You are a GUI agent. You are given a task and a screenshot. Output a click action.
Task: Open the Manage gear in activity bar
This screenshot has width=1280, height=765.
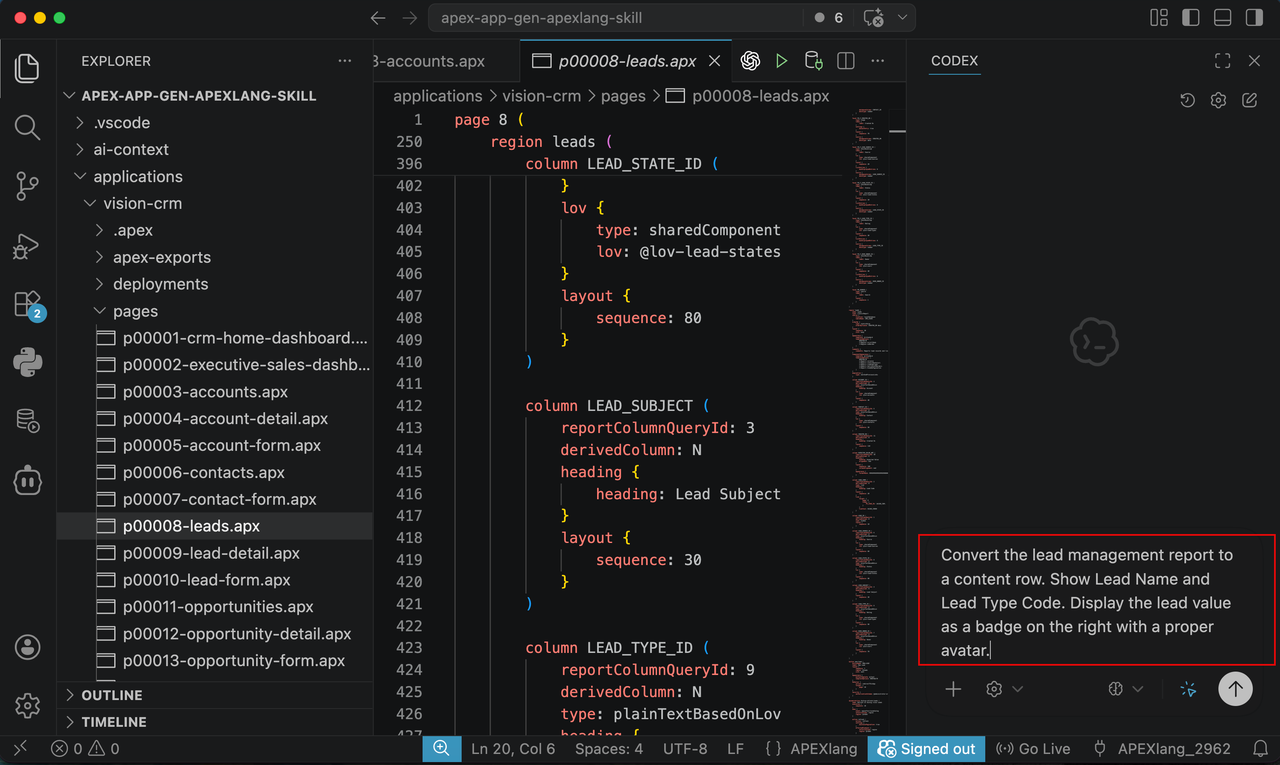pos(28,705)
